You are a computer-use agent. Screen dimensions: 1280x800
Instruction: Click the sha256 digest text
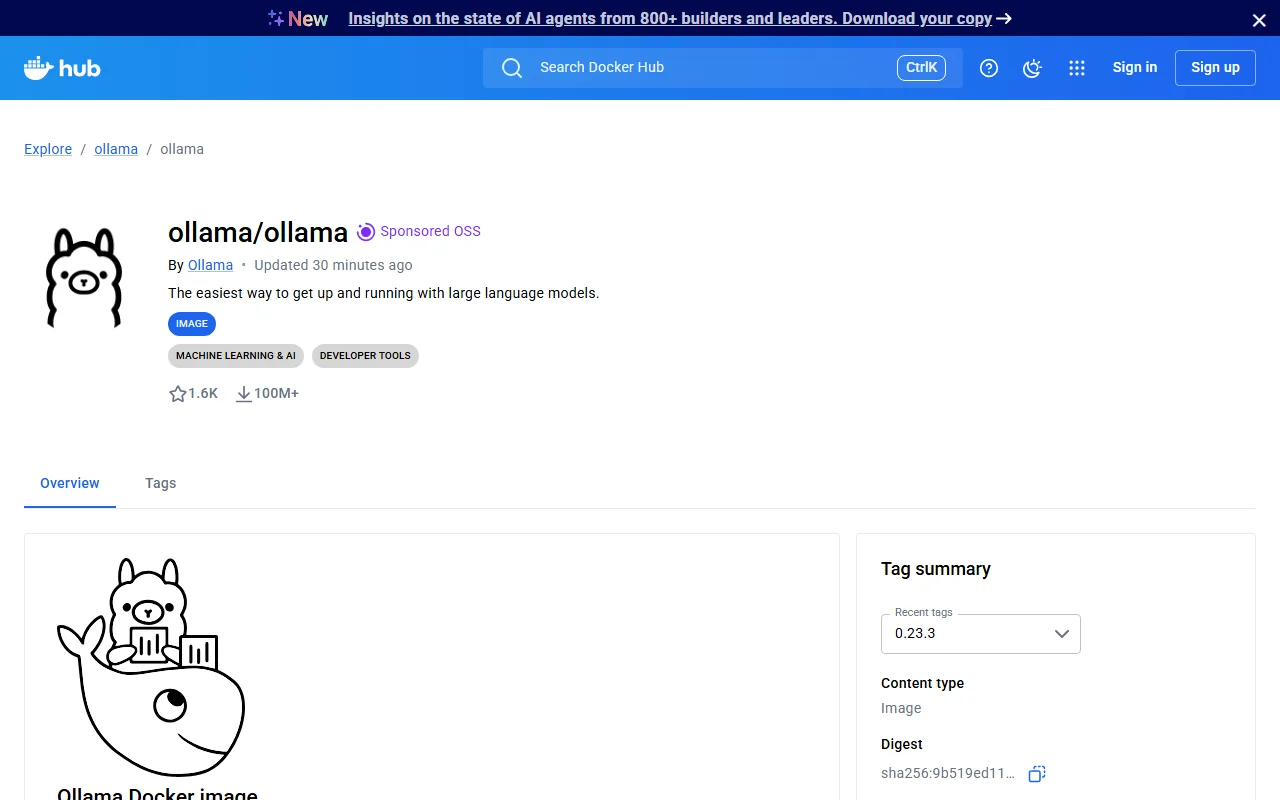point(948,774)
